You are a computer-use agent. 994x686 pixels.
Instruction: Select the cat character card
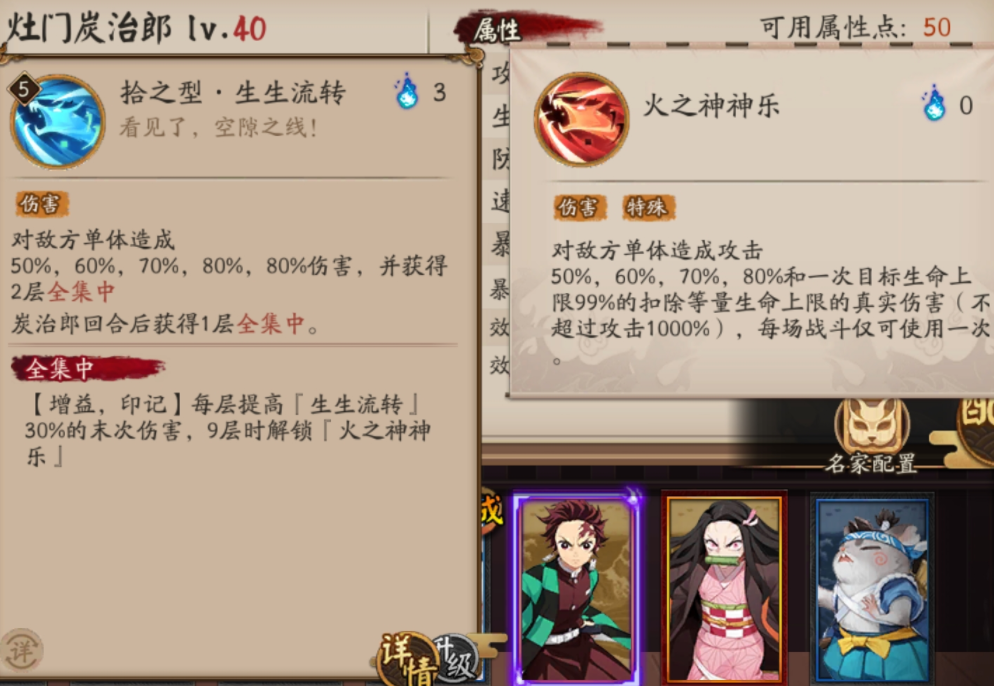pos(872,590)
